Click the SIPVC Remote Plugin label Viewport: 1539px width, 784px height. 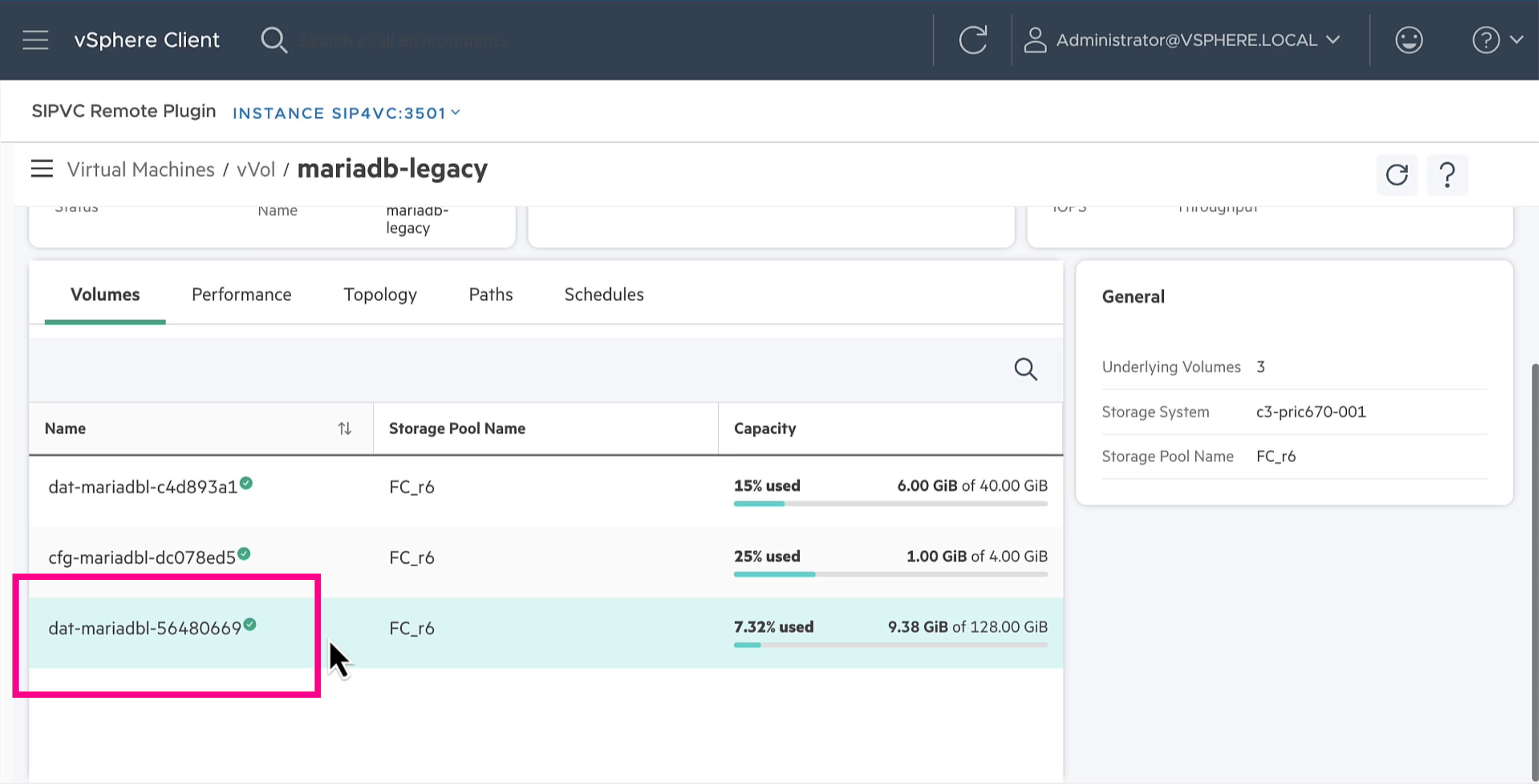124,111
